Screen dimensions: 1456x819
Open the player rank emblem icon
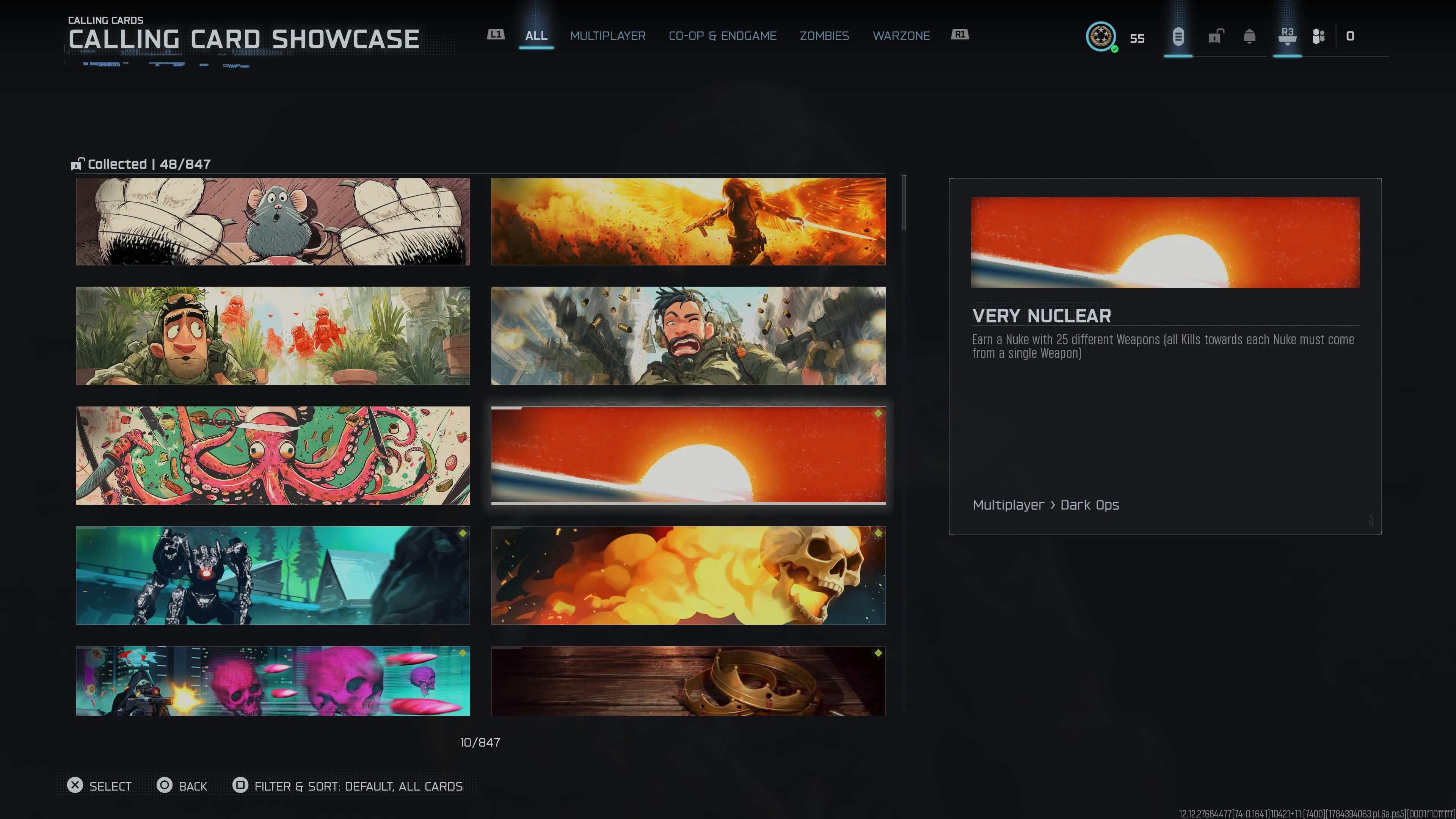pos(1100,36)
